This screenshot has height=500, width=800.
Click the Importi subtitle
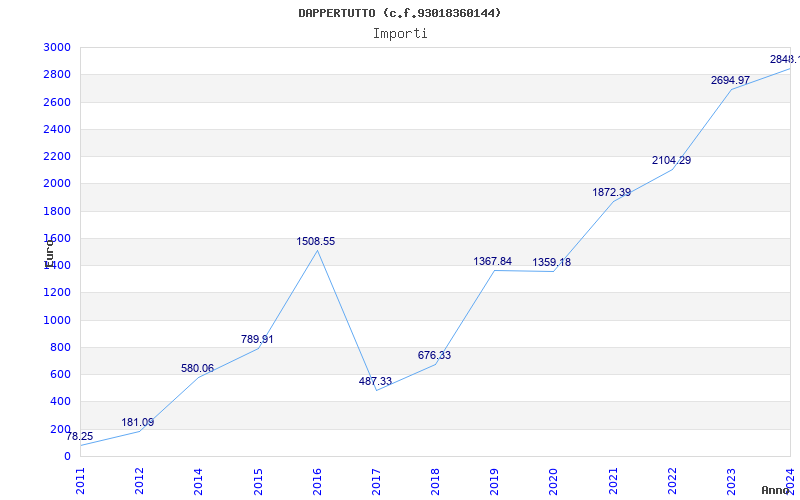(x=400, y=34)
